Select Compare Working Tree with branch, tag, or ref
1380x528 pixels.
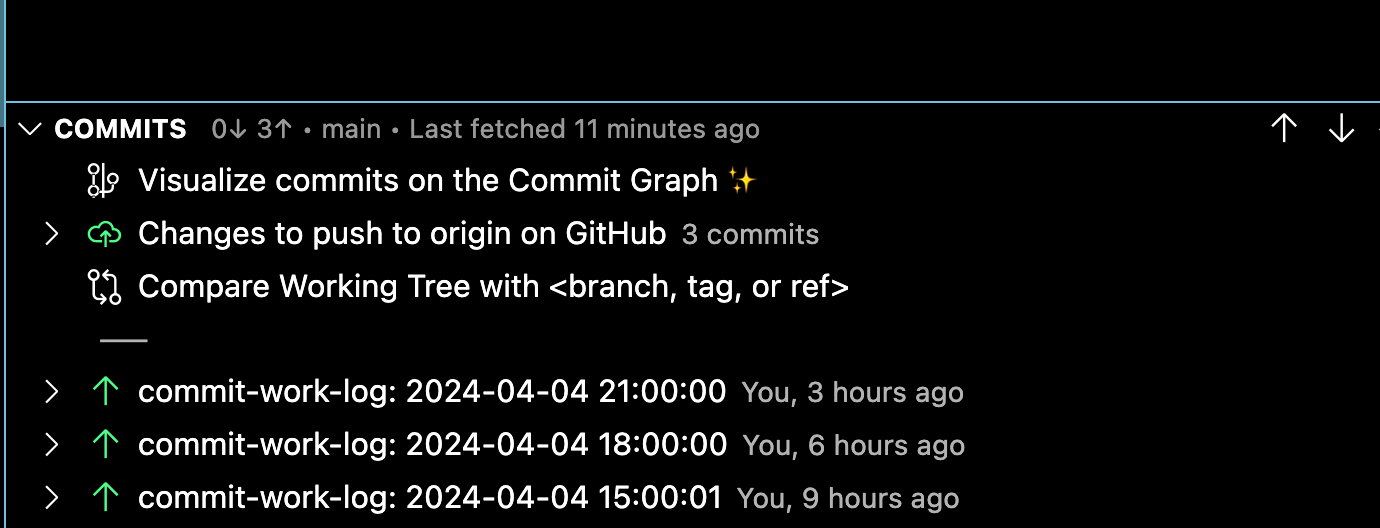(493, 287)
